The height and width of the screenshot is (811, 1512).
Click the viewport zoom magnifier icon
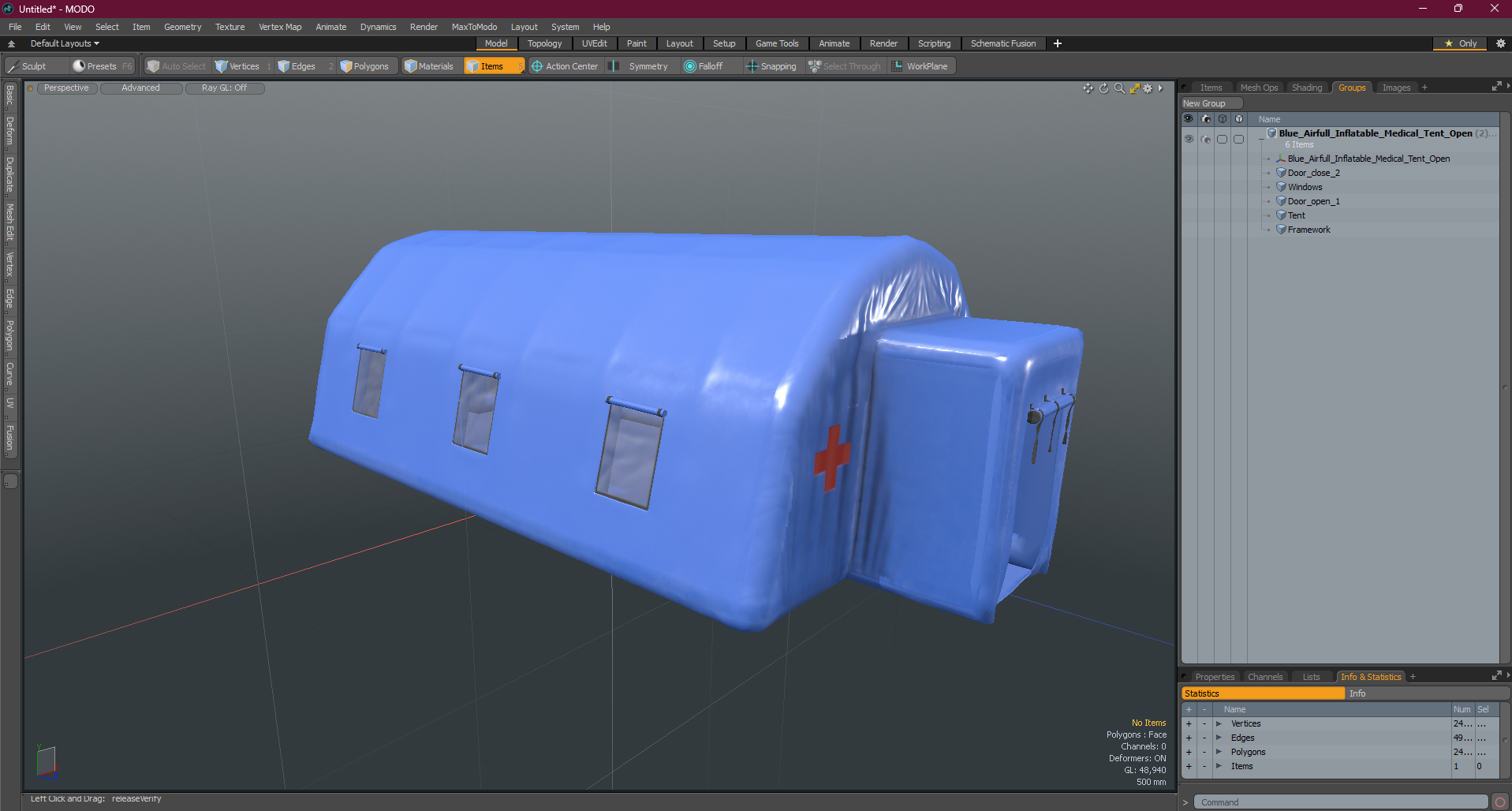[1119, 88]
